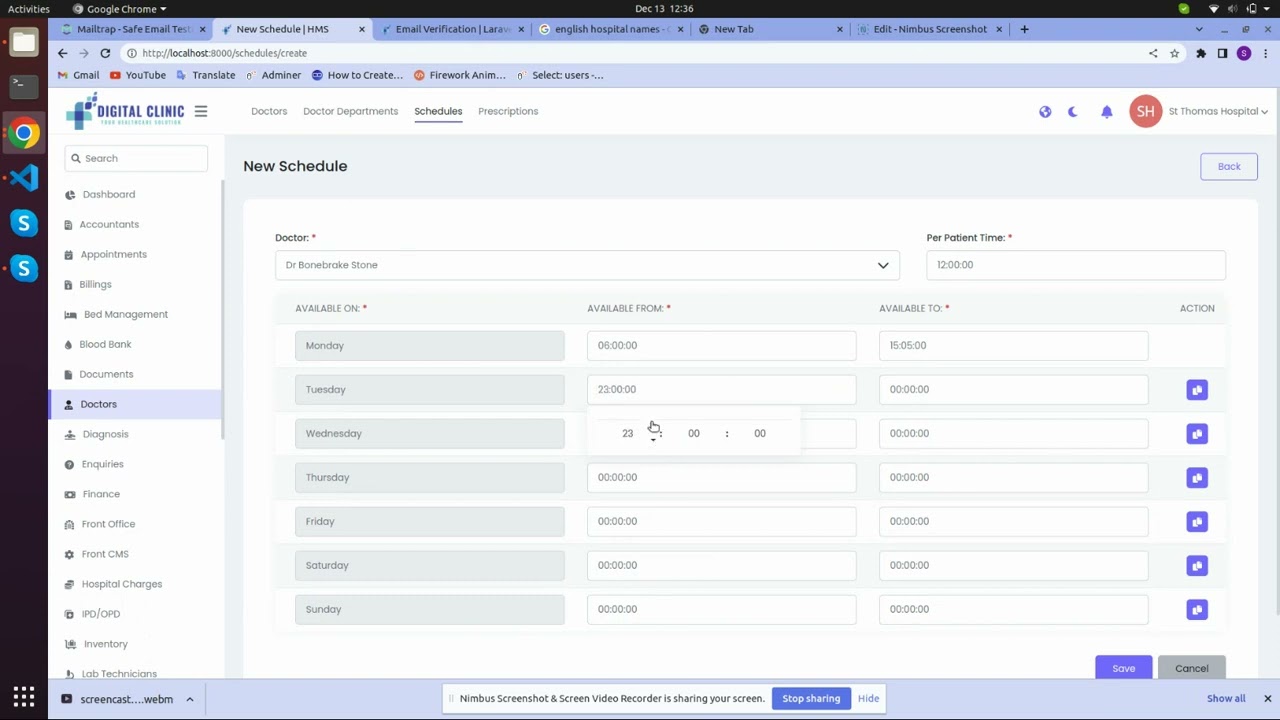
Task: Click Thursday Available From time field
Action: click(721, 477)
